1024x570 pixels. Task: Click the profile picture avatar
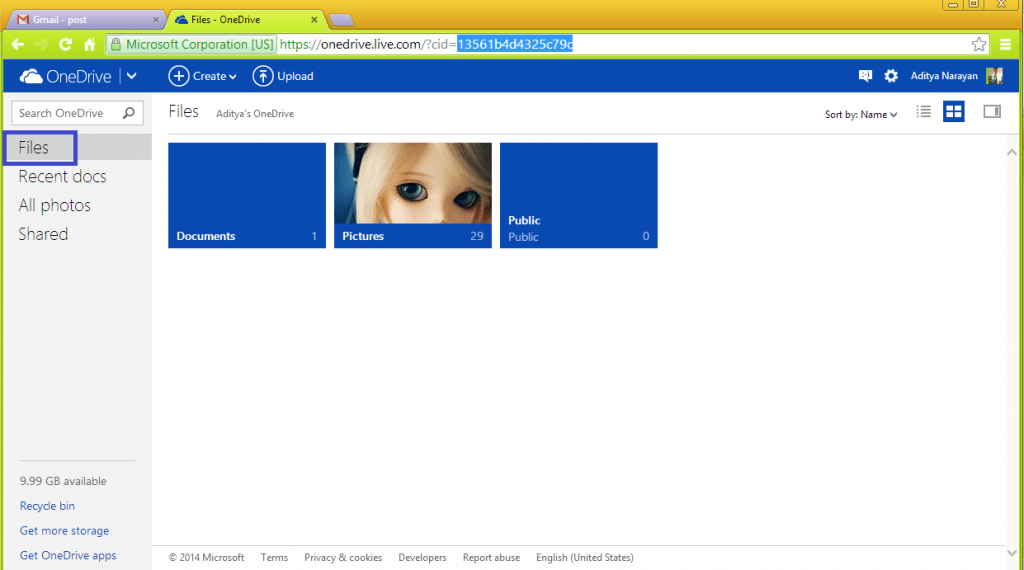(994, 76)
